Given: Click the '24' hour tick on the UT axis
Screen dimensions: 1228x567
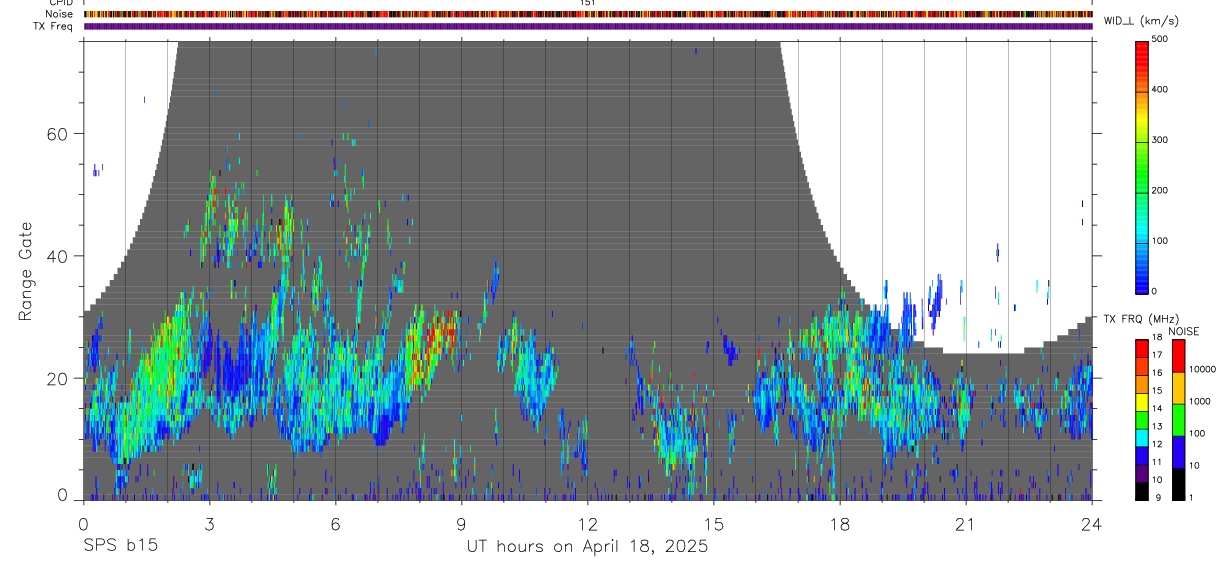Looking at the screenshot, I should pyautogui.click(x=1092, y=523).
